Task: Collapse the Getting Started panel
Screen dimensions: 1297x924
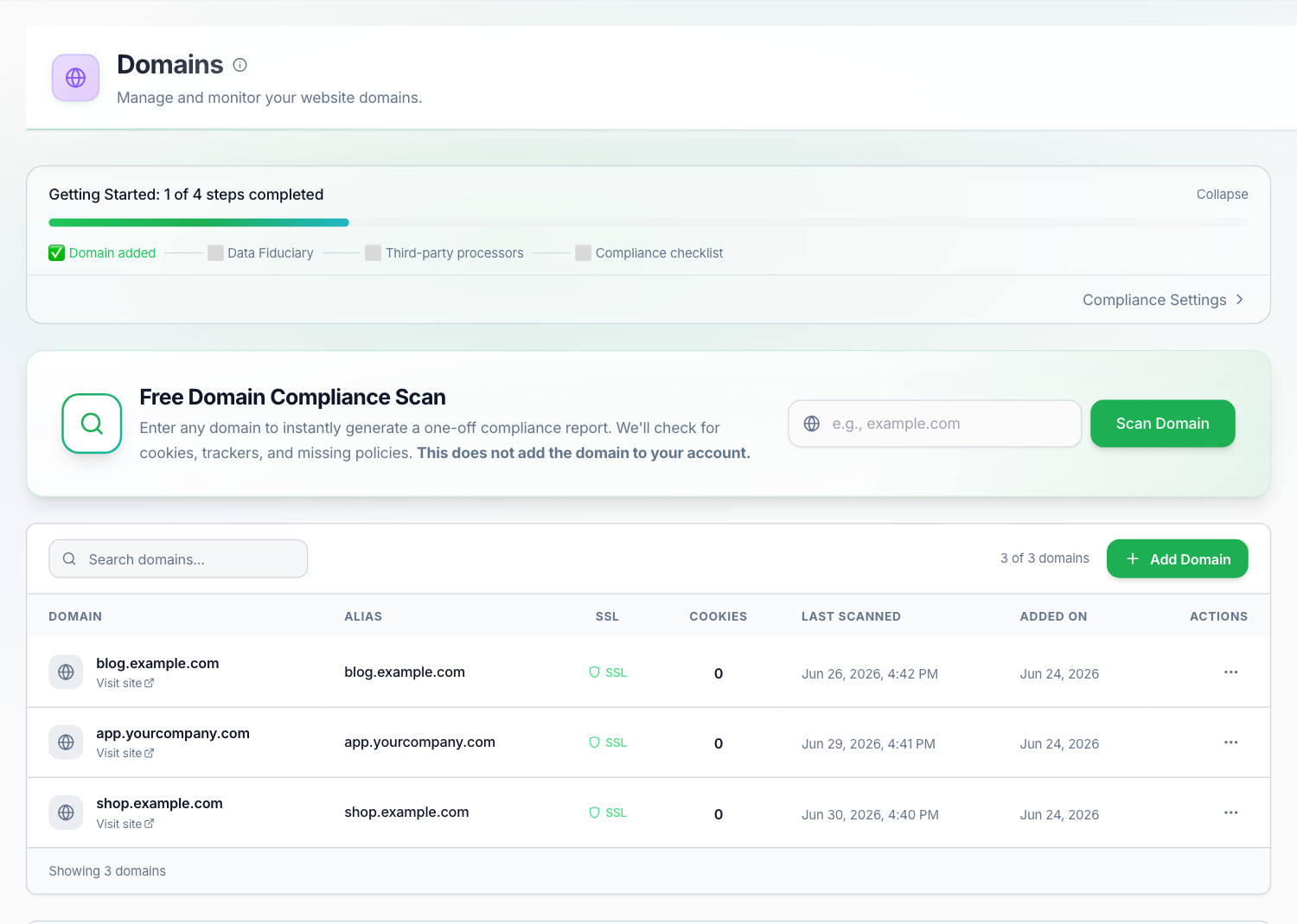Action: click(1222, 194)
